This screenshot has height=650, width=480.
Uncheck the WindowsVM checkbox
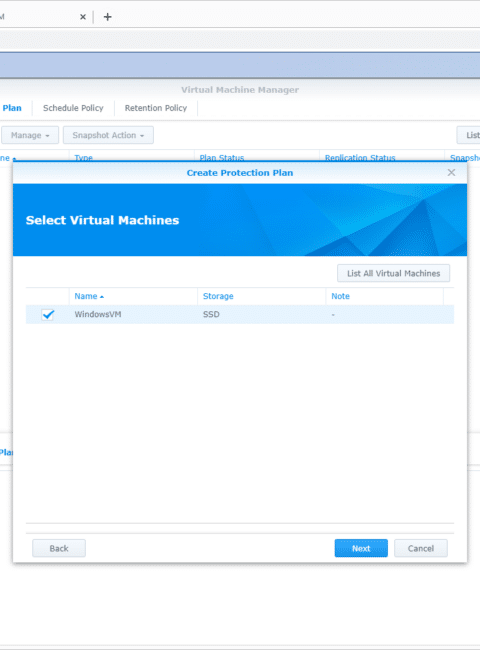(x=48, y=315)
